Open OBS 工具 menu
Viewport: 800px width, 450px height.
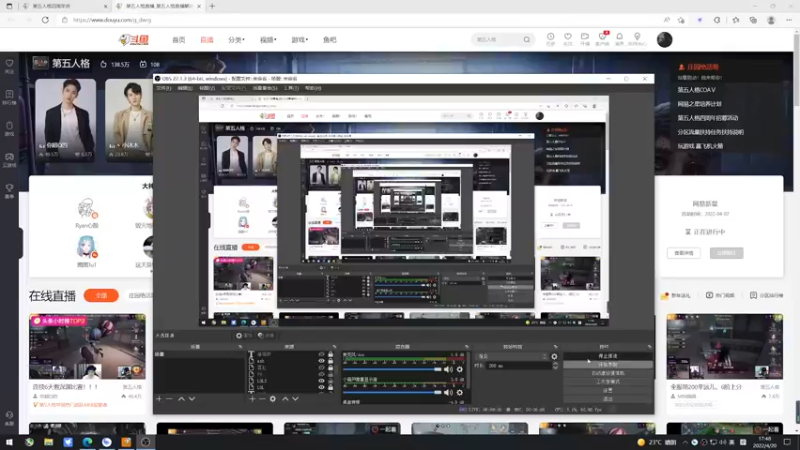291,88
